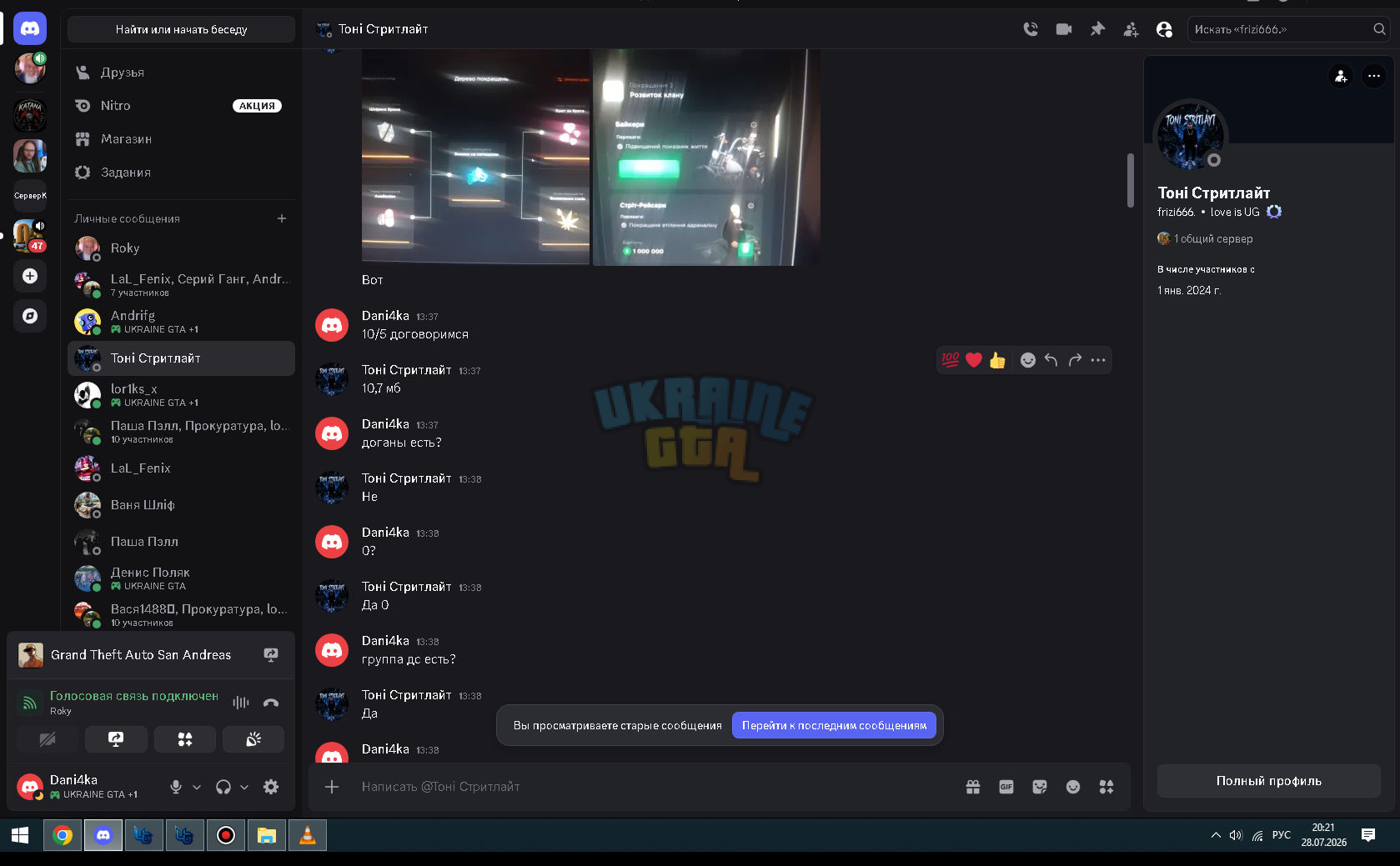Add a server with plus icon

point(30,276)
